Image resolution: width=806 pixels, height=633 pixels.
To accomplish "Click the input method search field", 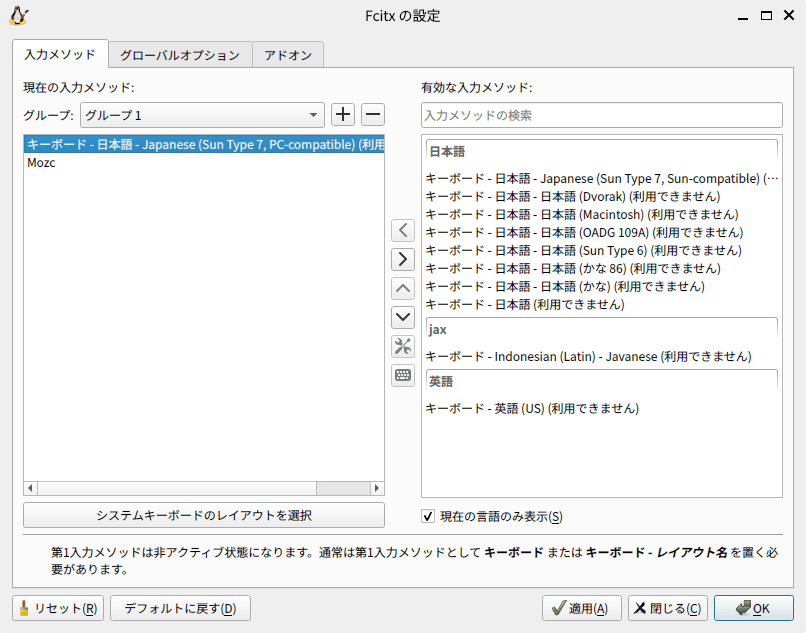I will coord(601,115).
